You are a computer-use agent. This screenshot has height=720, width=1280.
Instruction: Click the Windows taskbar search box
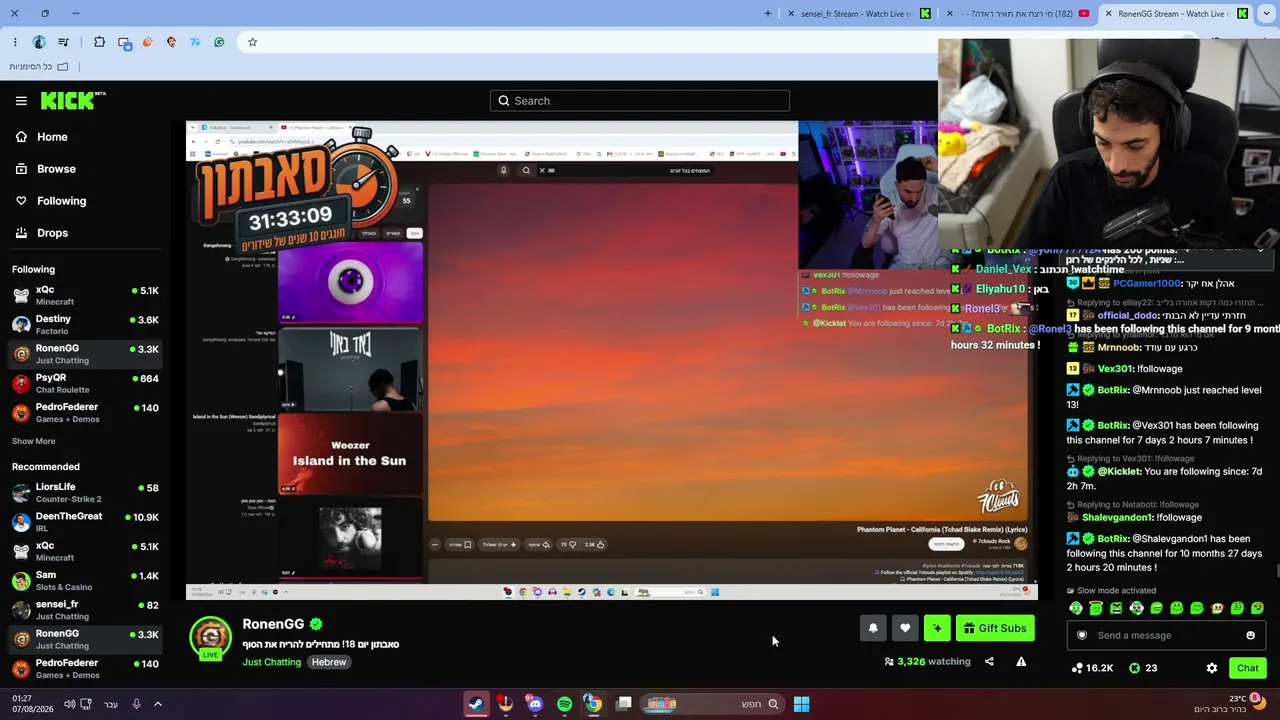[713, 704]
